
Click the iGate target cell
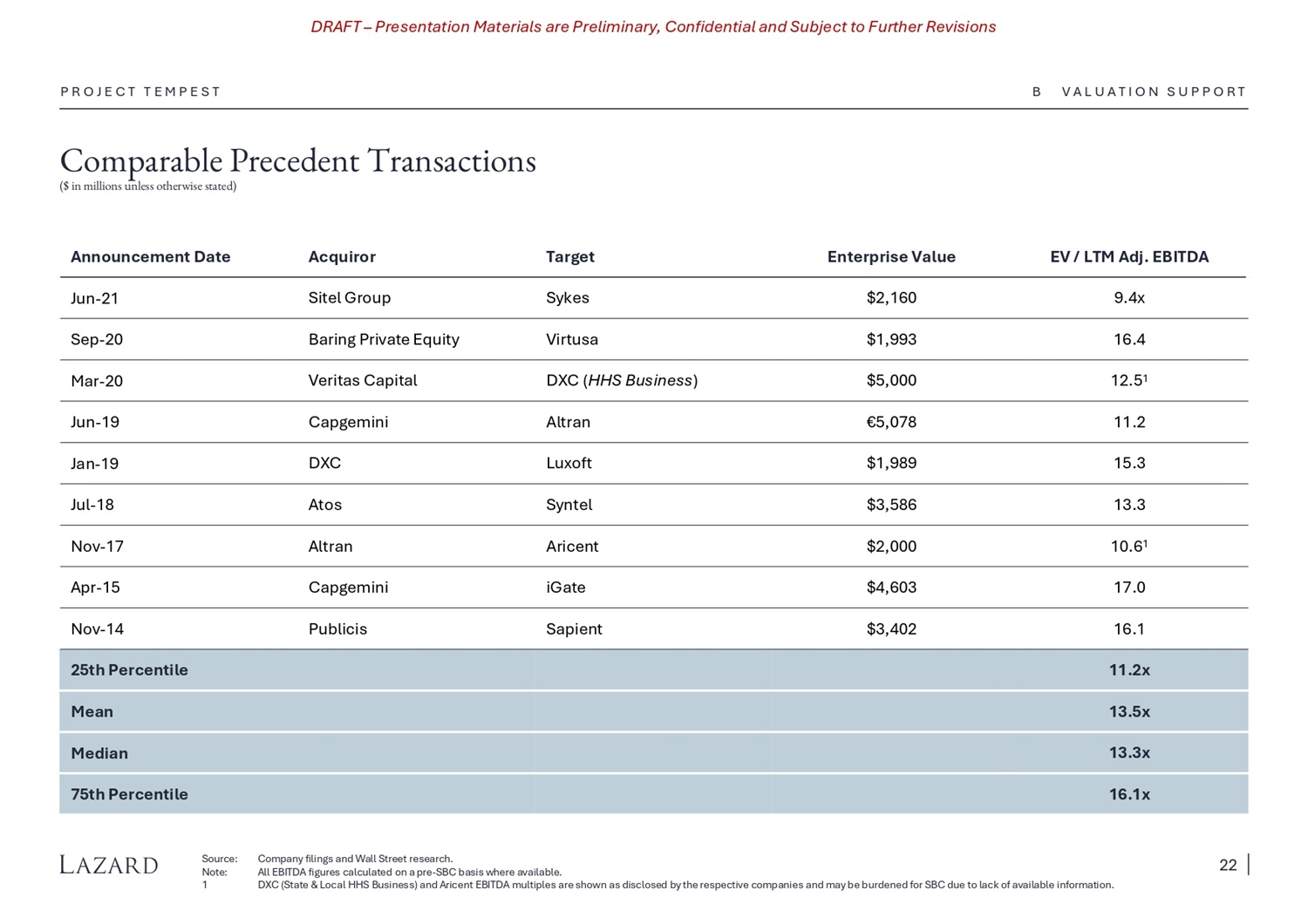[x=565, y=588]
